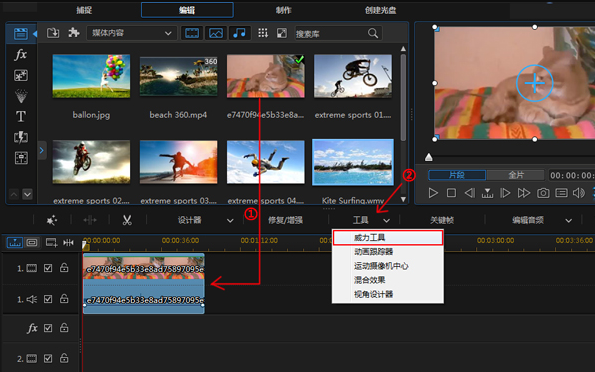Image resolution: width=595 pixels, height=372 pixels.
Task: Click the next frame button
Action: coord(505,193)
